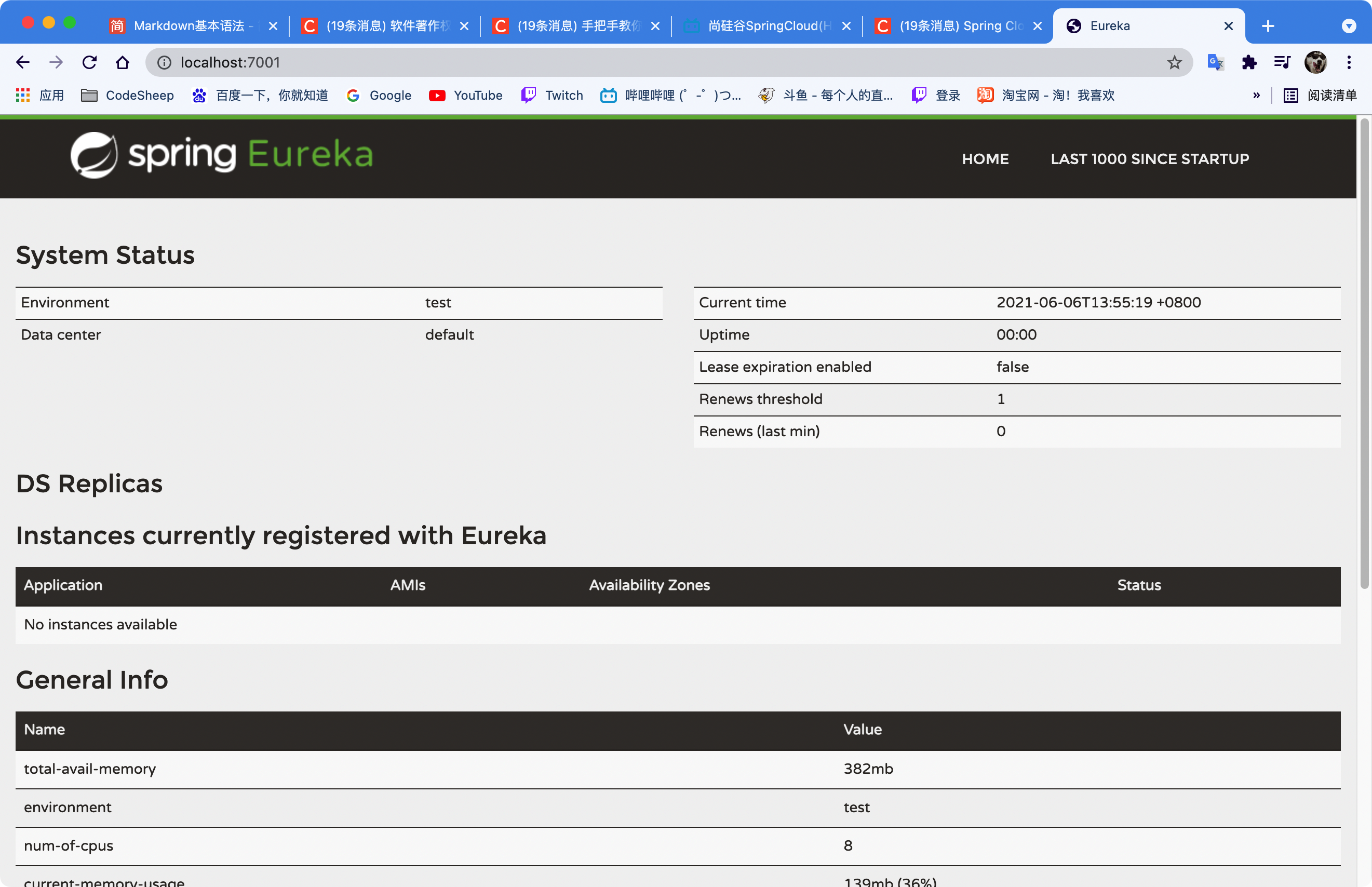Reload the localhost:7001 page
This screenshot has height=887, width=1372.
tap(89, 62)
